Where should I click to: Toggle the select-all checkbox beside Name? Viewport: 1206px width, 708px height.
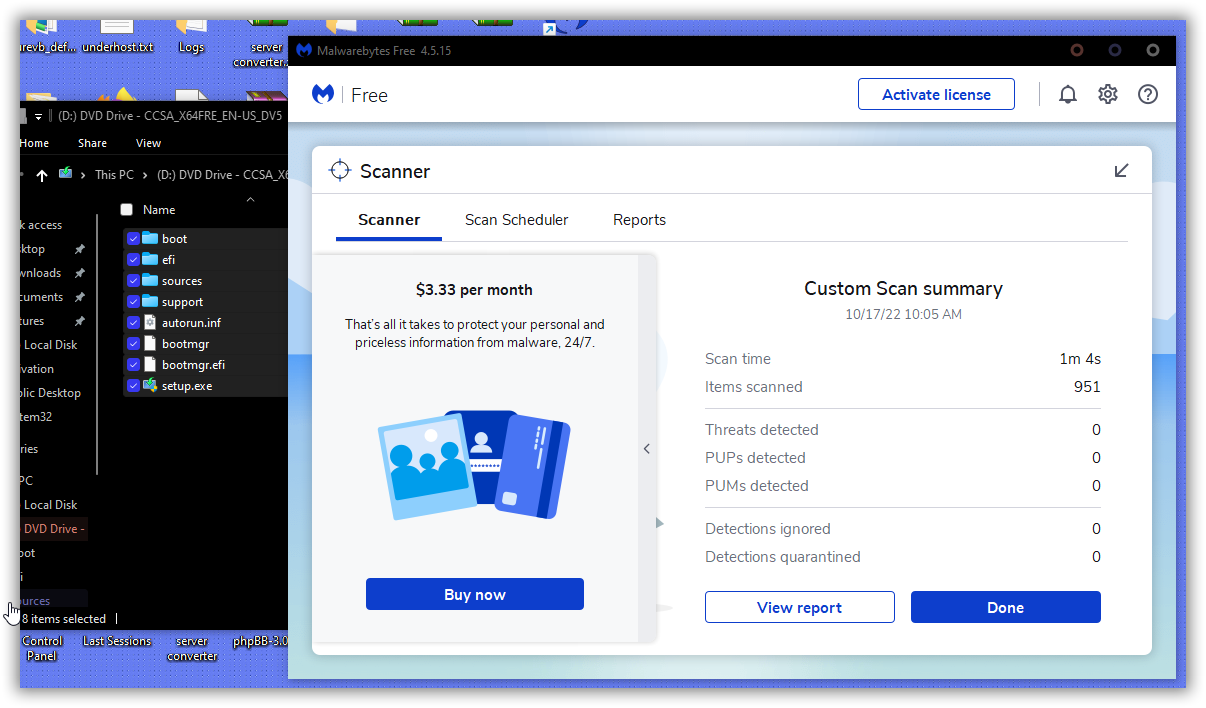coord(126,210)
